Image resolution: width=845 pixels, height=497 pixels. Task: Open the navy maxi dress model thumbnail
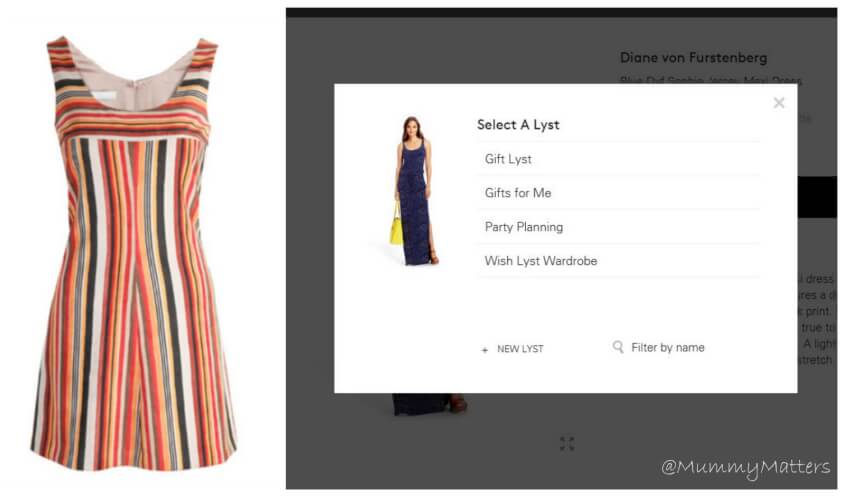(413, 191)
